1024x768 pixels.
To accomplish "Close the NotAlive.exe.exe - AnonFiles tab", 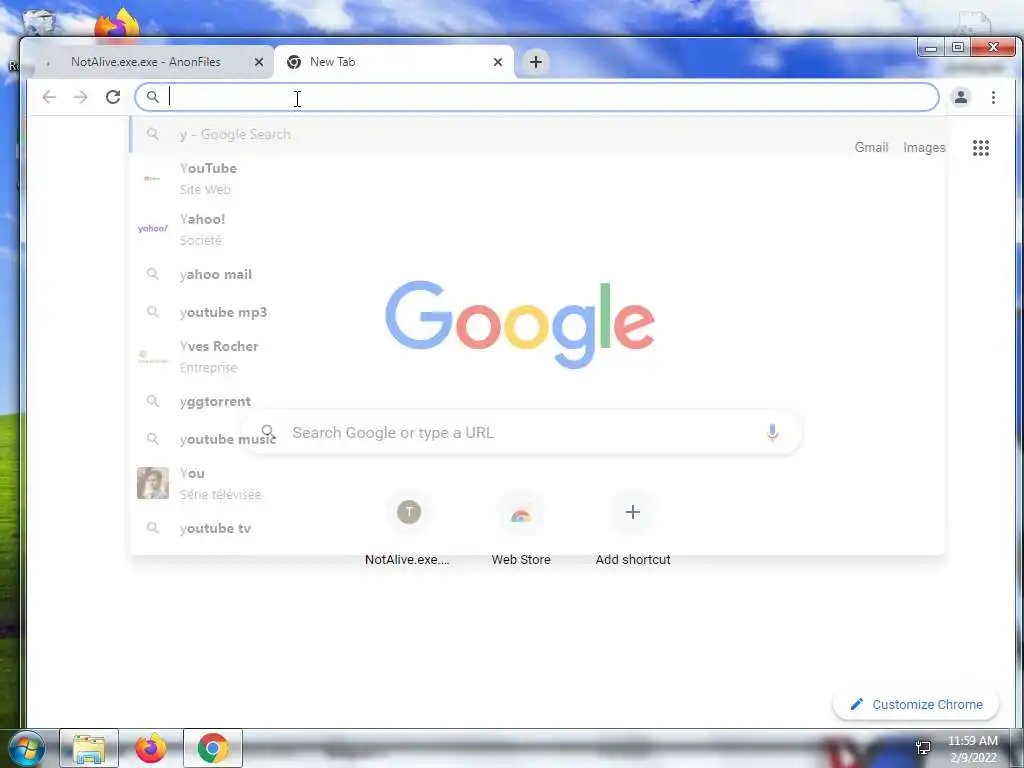I will pos(259,62).
